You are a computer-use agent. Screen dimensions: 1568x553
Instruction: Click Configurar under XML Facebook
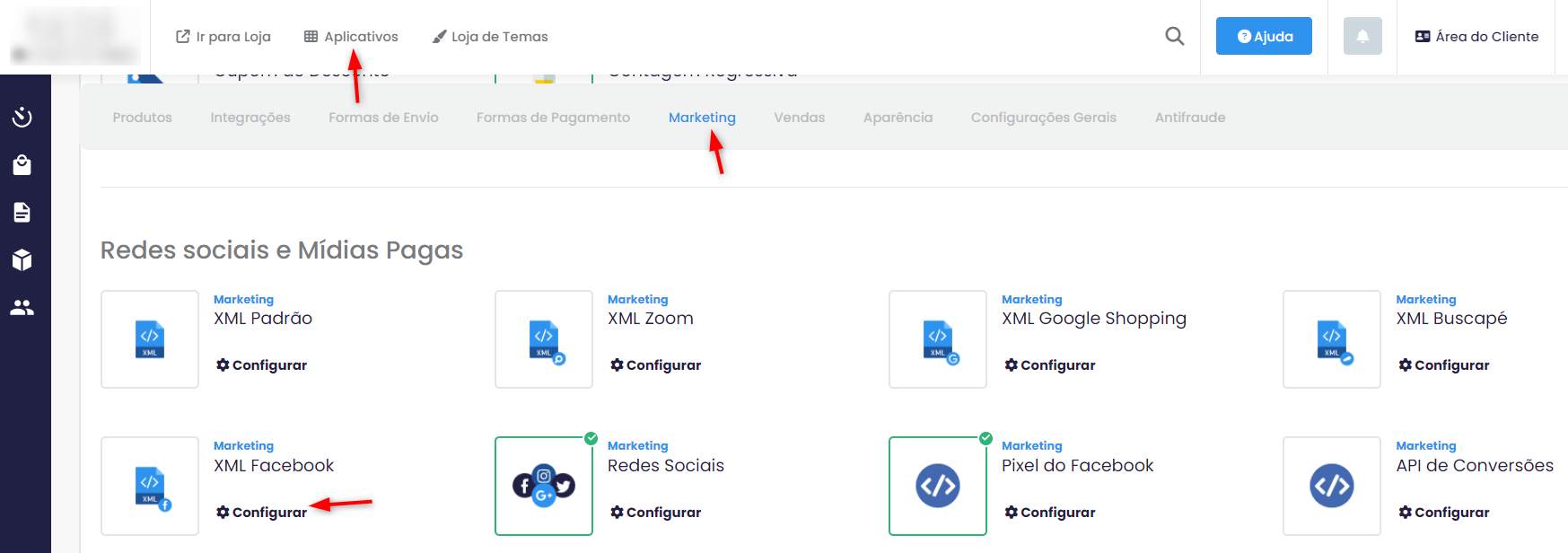(261, 513)
